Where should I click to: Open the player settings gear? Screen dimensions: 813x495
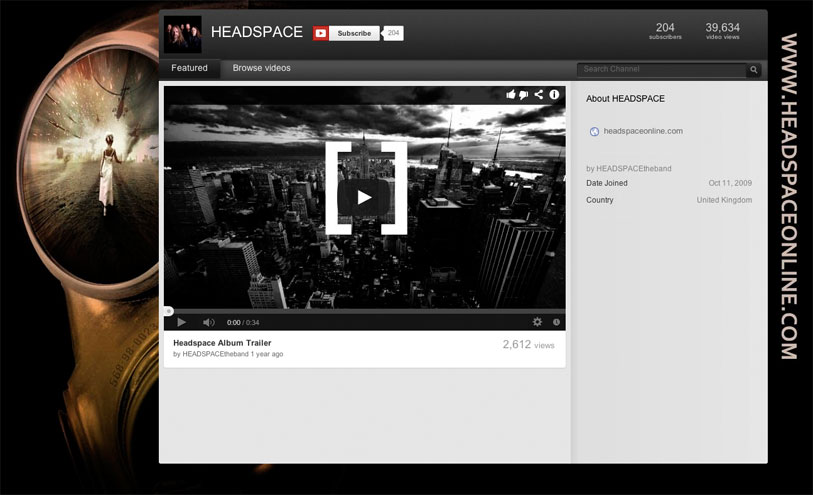(x=537, y=322)
